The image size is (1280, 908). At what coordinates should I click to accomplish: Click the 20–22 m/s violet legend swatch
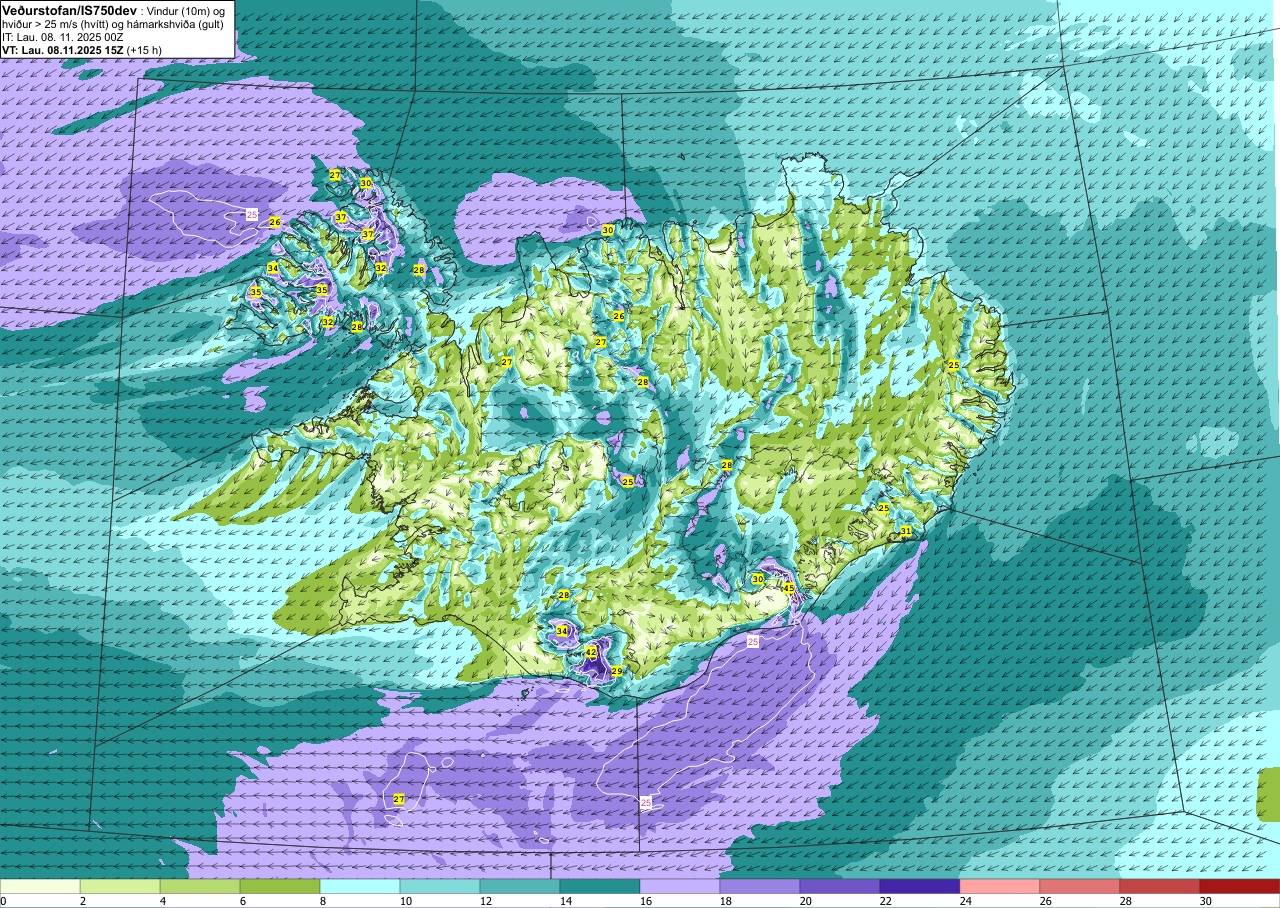click(x=840, y=886)
